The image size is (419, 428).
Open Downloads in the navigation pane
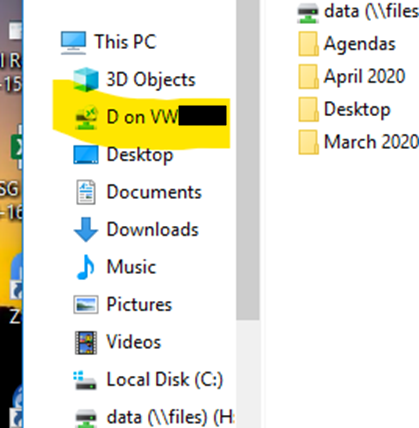(153, 229)
